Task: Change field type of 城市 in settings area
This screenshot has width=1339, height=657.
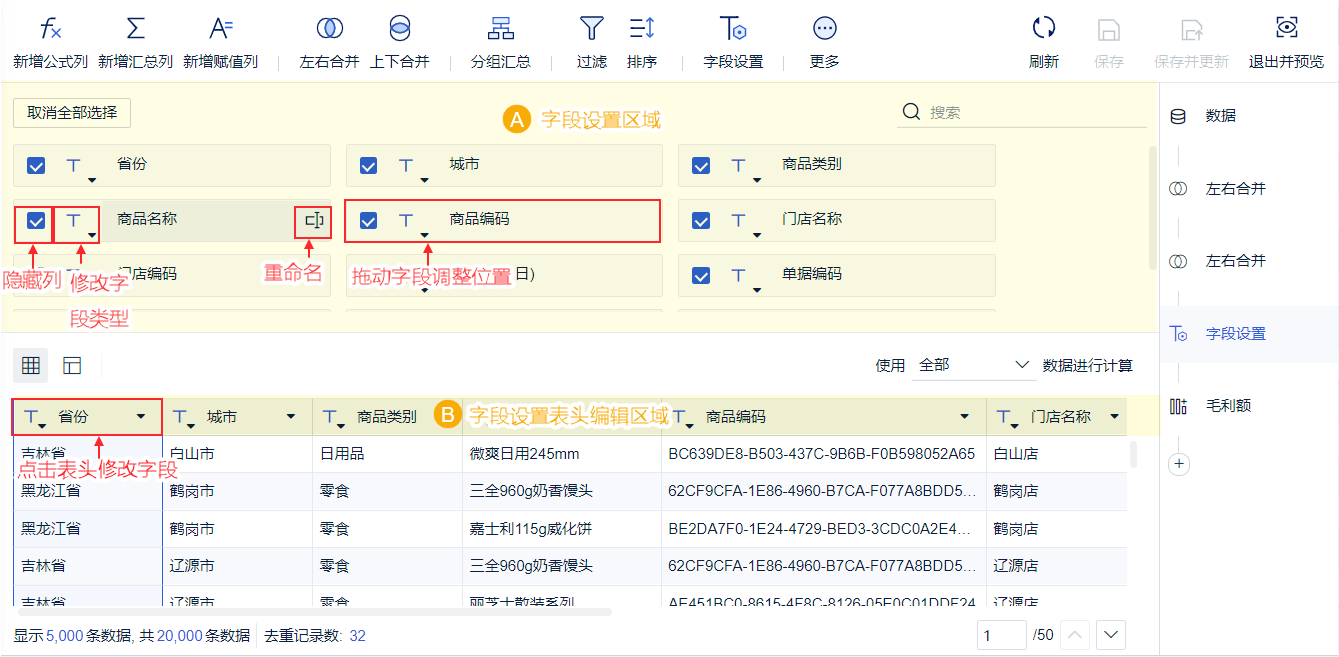Action: coord(412,167)
